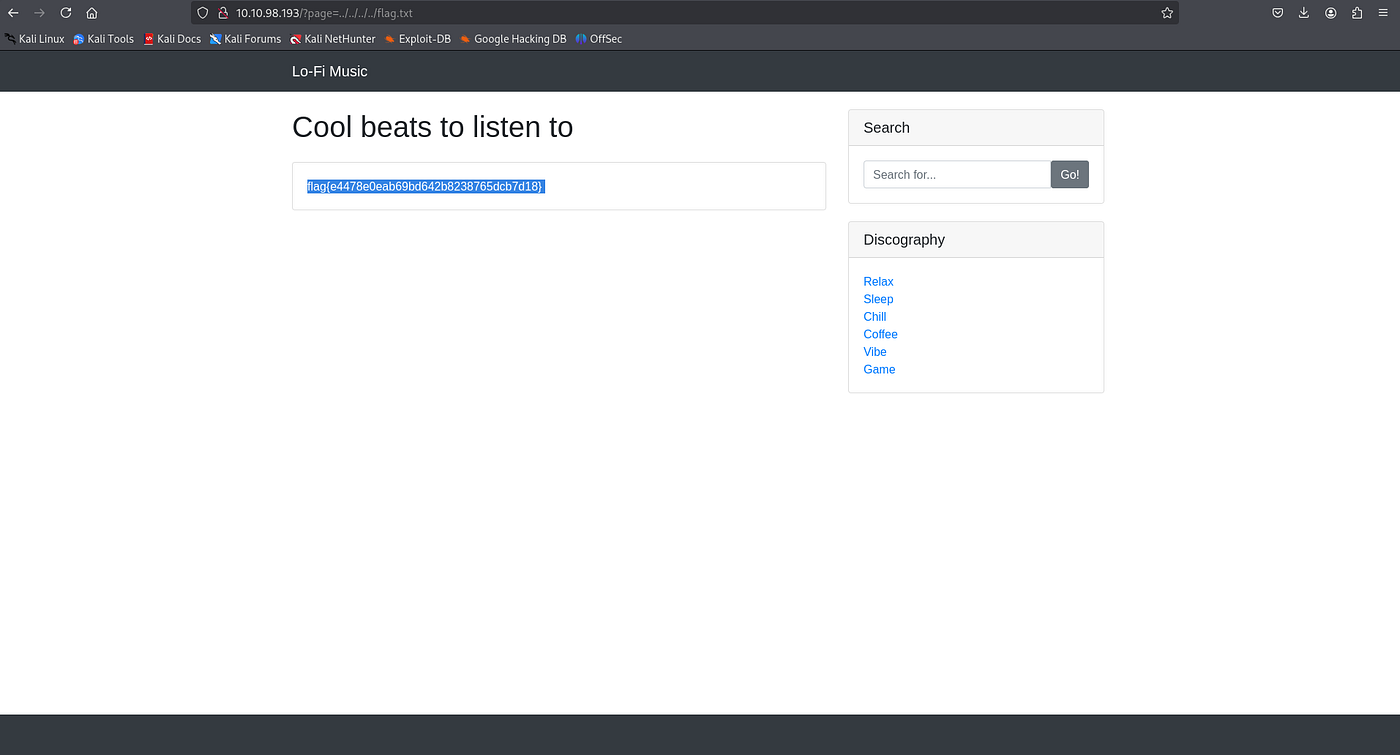Click the highlighted flag text
Screen dimensions: 1400x755
pos(424,186)
